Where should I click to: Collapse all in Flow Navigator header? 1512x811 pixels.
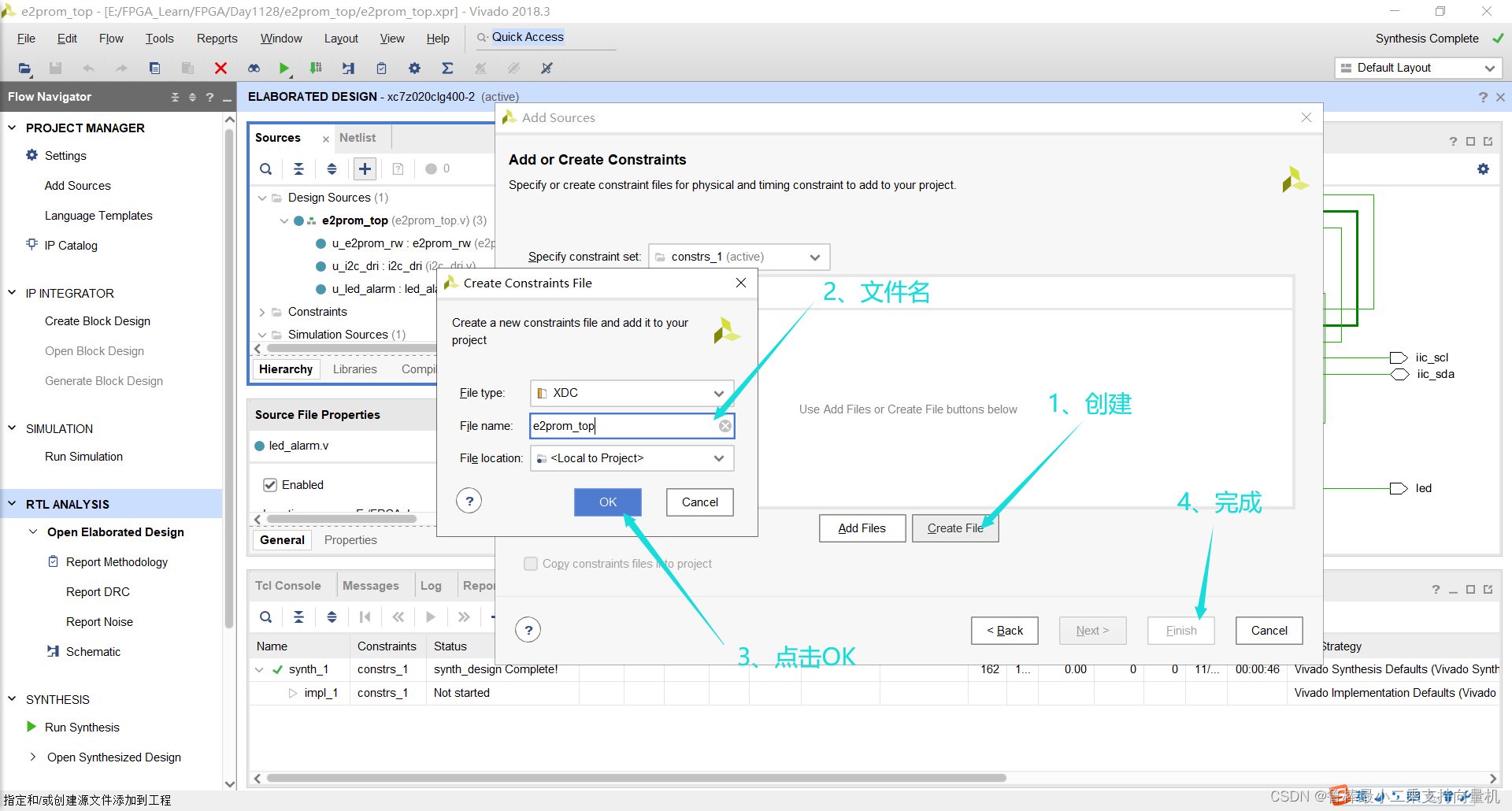click(x=175, y=97)
